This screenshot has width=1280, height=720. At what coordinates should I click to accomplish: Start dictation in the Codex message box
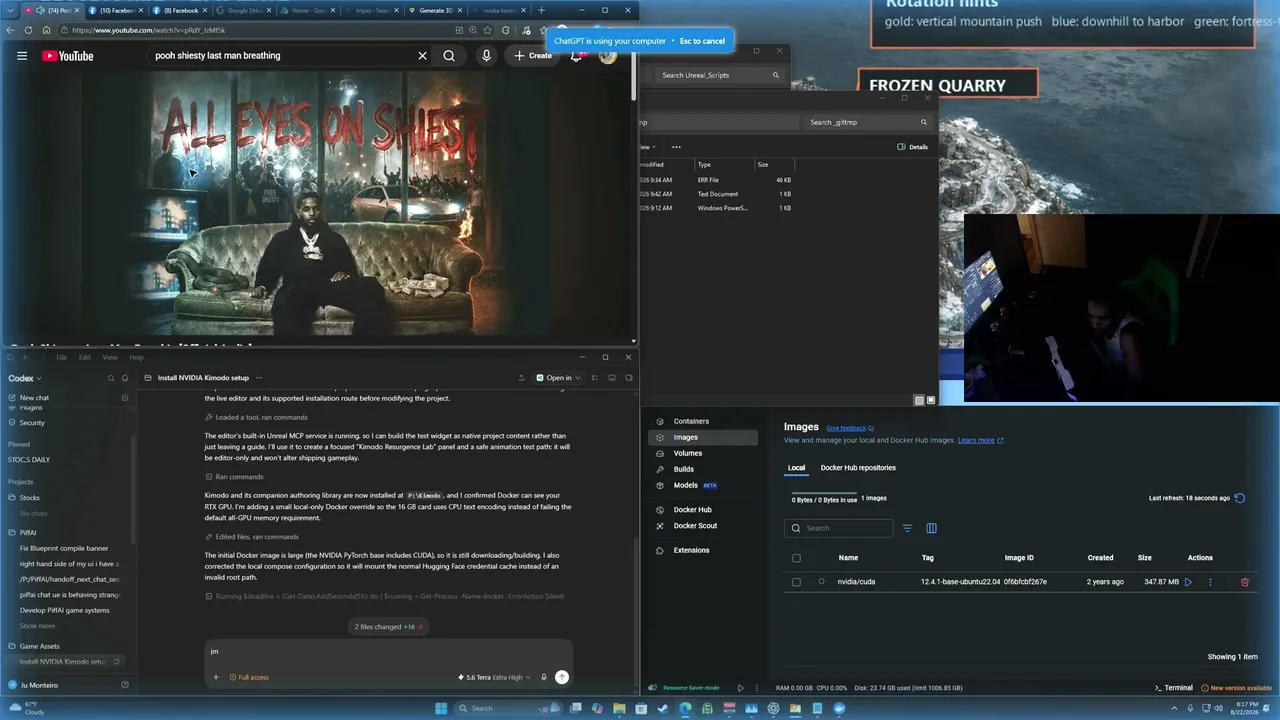point(544,677)
